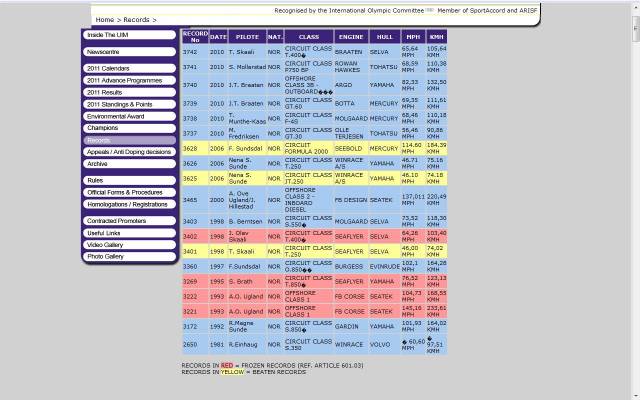The height and width of the screenshot is (400, 640).
Task: Select Environmental Award in sidebar
Action: pos(129,116)
